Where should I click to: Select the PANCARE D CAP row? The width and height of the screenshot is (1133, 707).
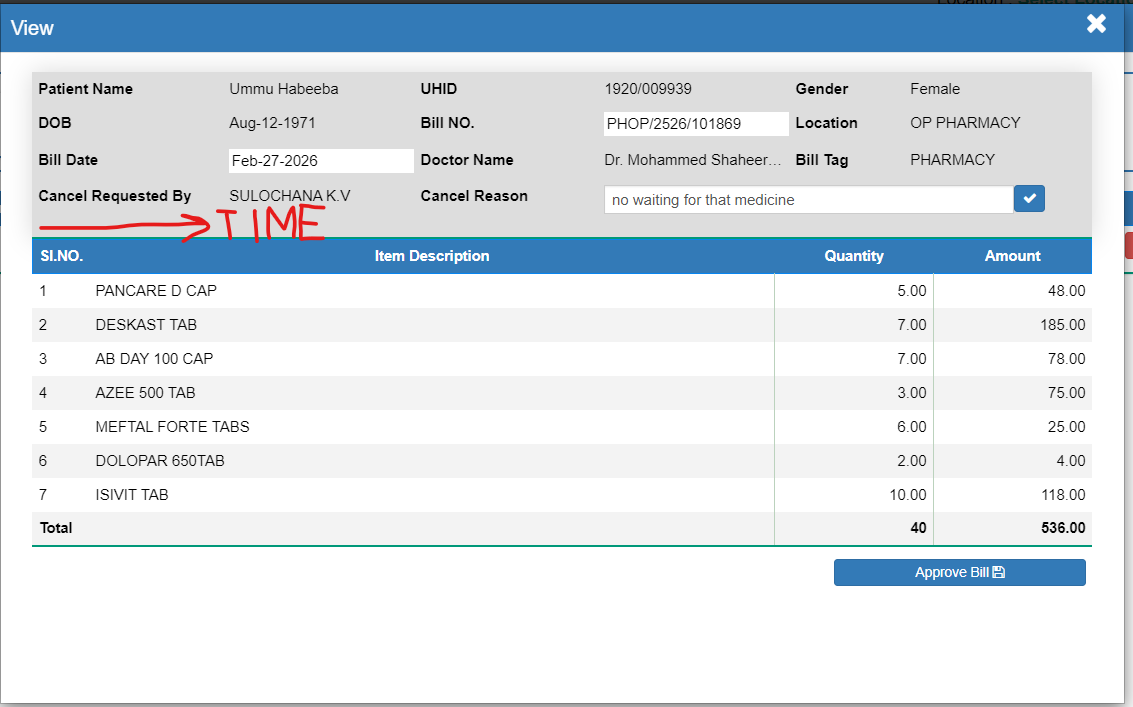tap(156, 291)
